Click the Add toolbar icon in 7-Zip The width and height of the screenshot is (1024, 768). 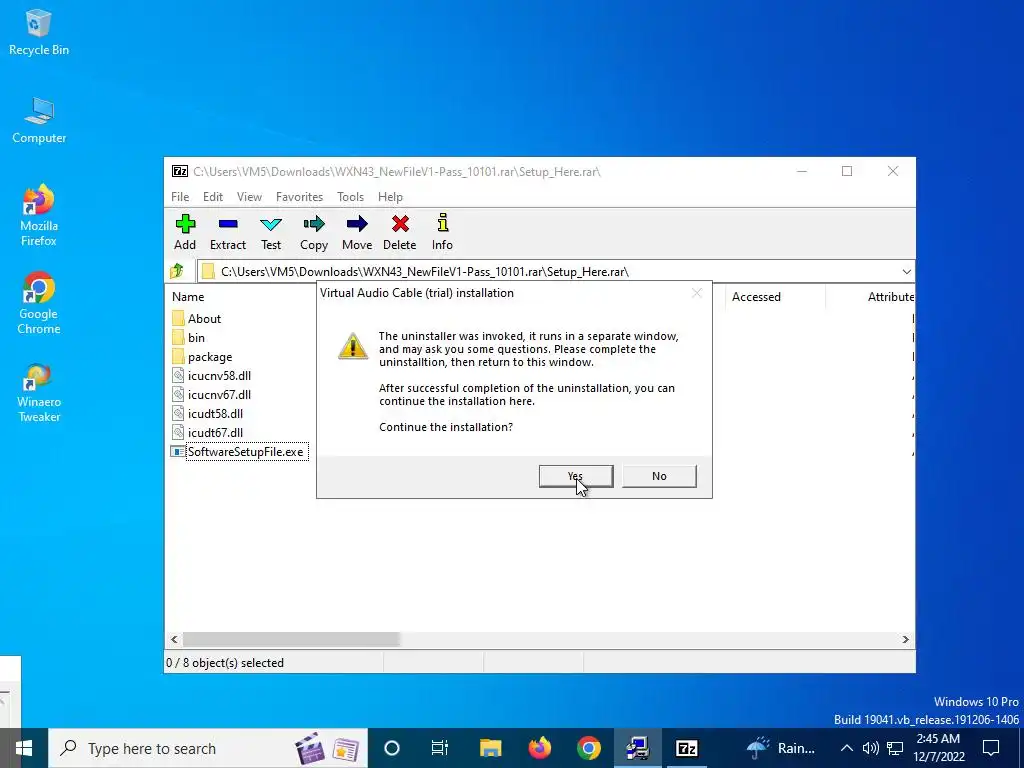coord(185,232)
